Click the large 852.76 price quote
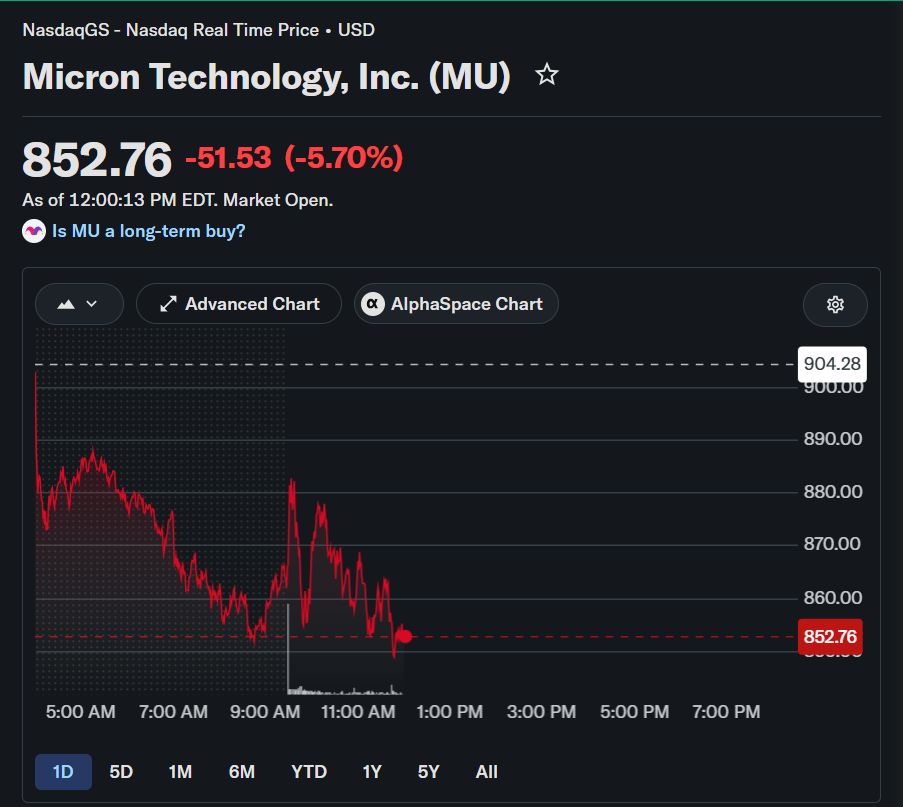Image resolution: width=903 pixels, height=807 pixels. [97, 160]
